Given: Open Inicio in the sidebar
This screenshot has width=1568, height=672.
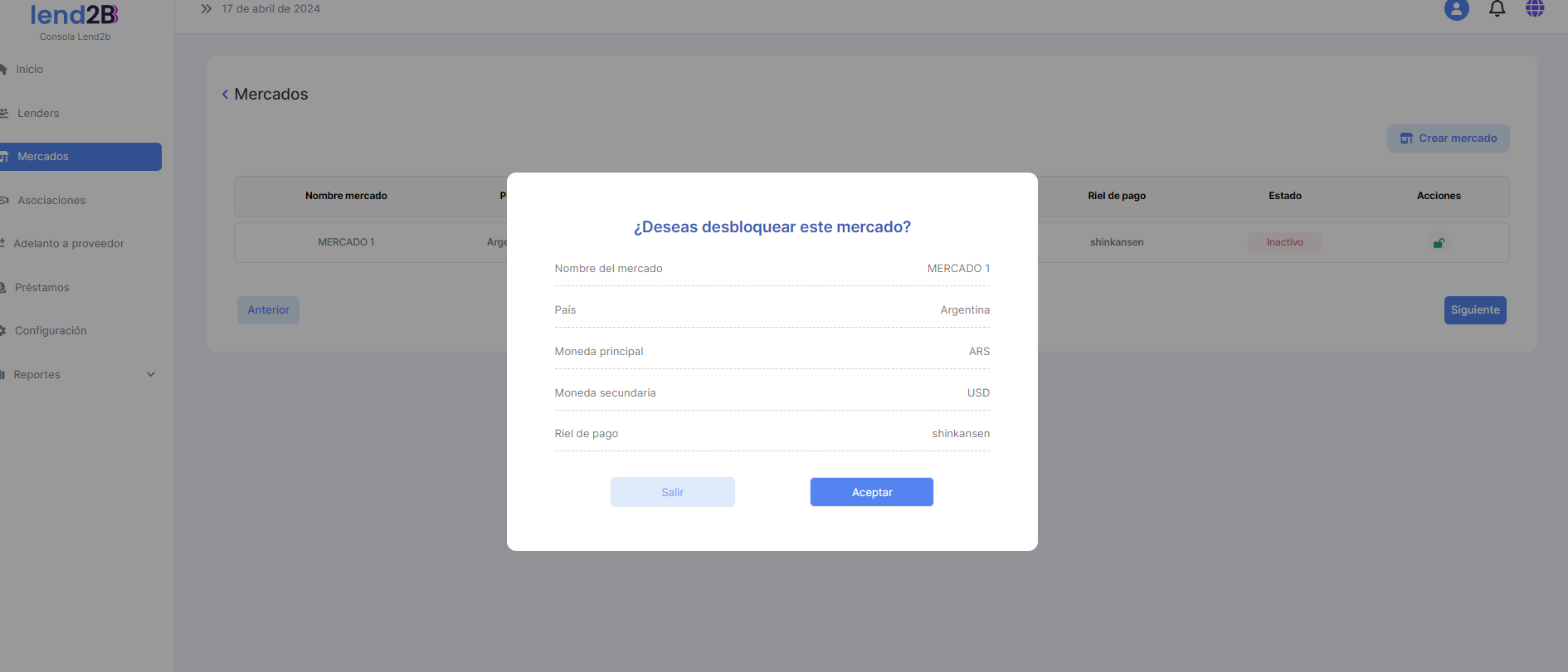Looking at the screenshot, I should [29, 70].
